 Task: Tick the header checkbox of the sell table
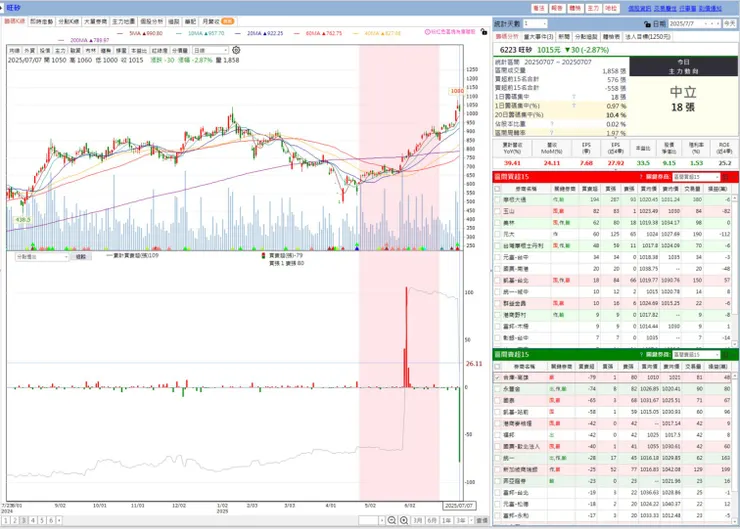click(497, 367)
